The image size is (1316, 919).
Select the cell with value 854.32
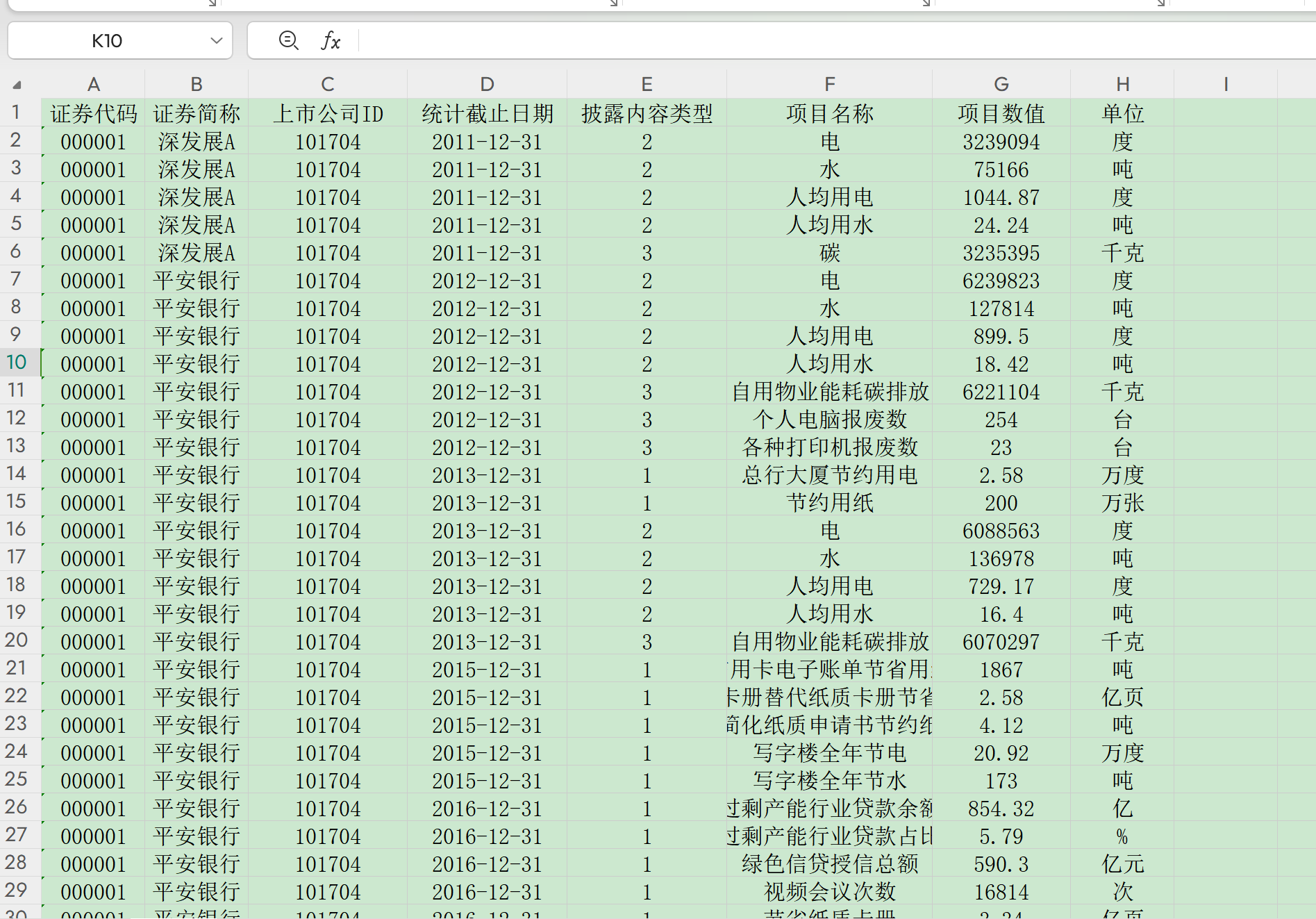point(1001,808)
